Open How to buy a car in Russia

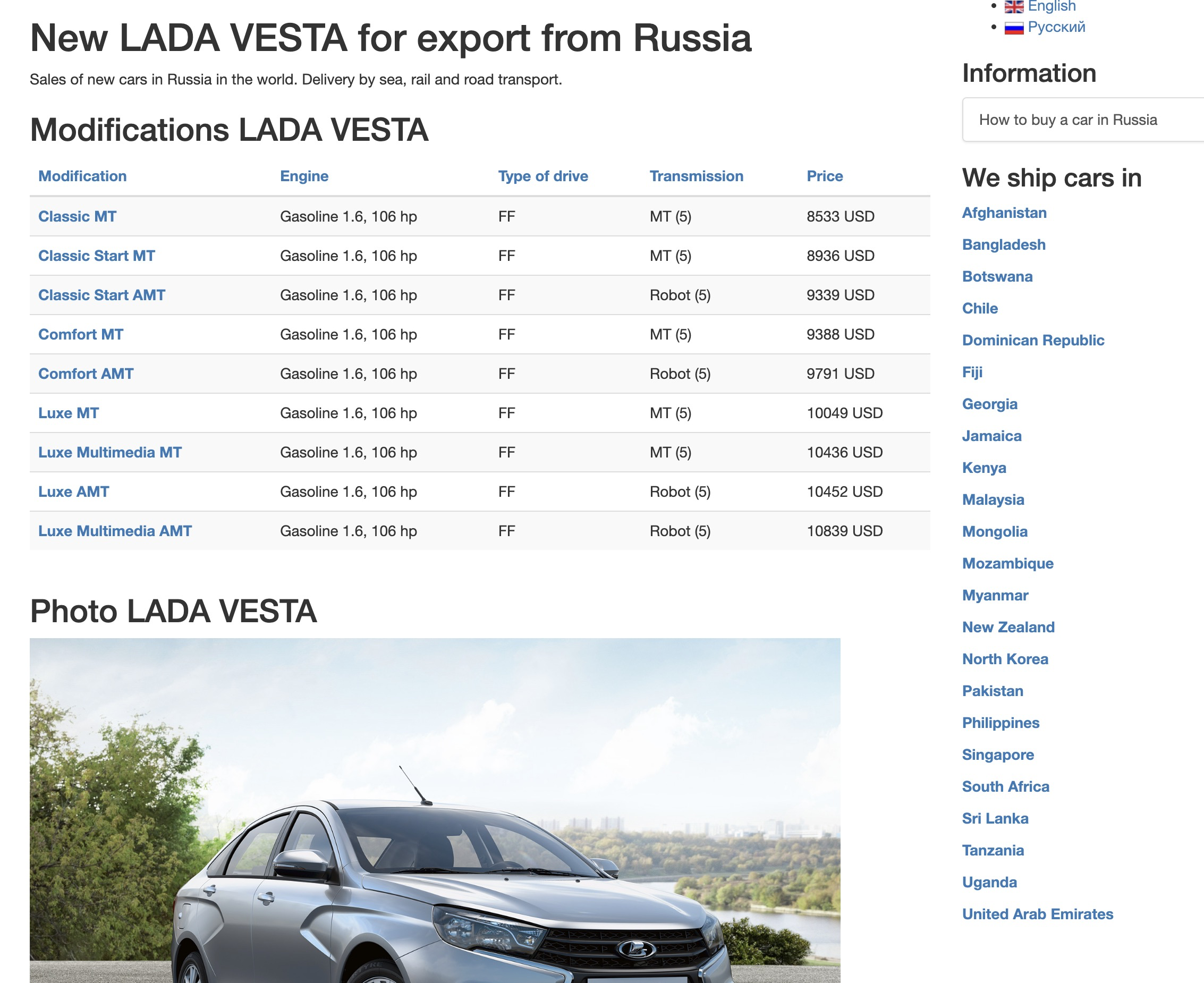tap(1067, 120)
